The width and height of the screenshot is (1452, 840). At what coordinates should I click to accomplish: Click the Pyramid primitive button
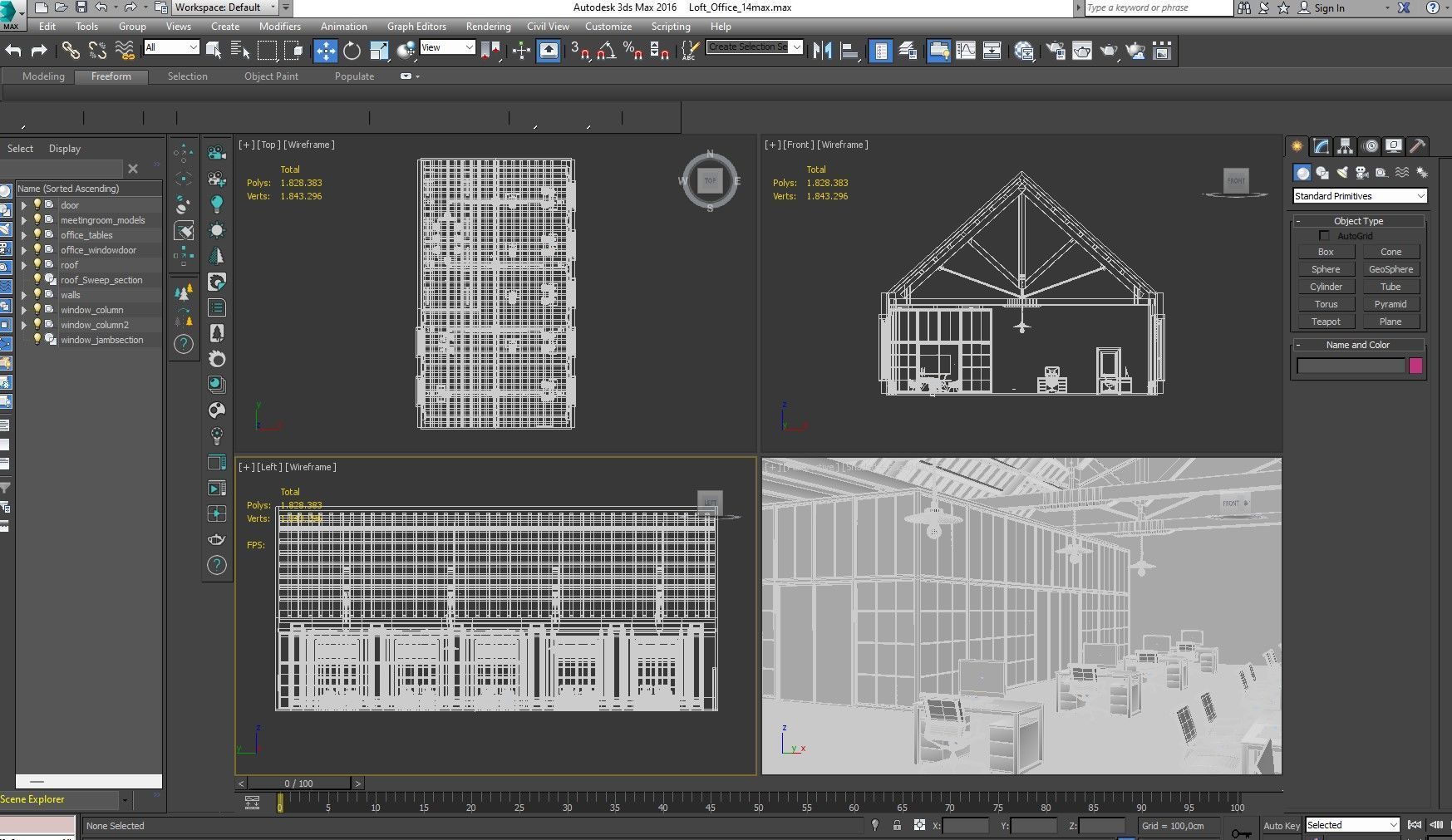click(1390, 304)
